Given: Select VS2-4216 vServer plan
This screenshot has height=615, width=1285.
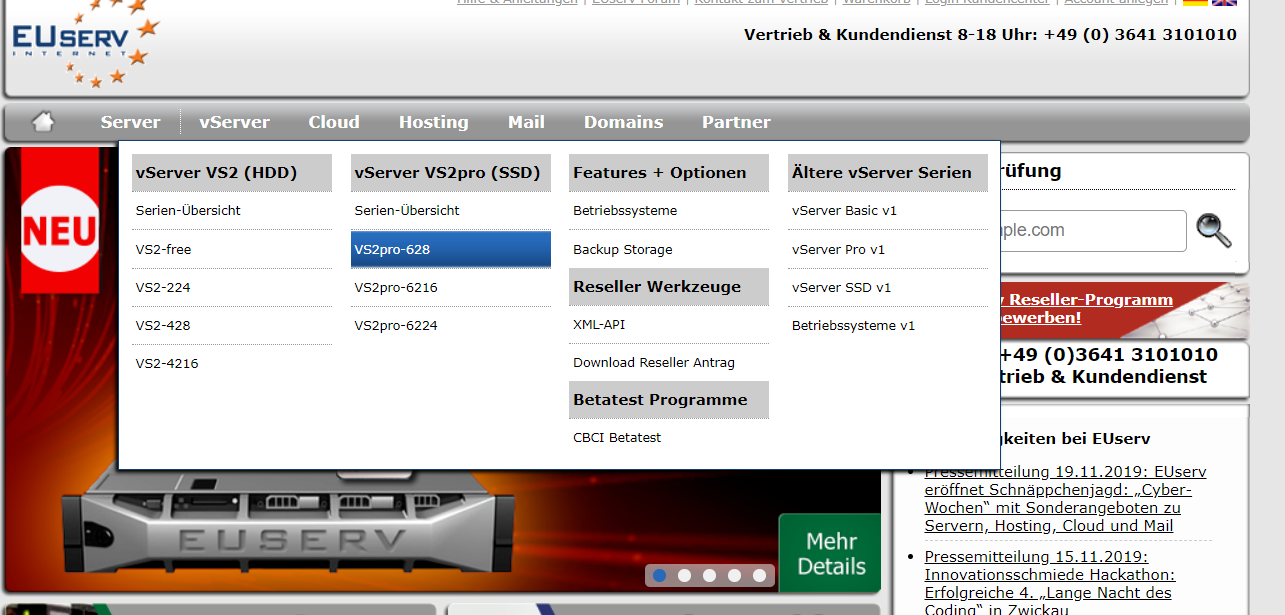Looking at the screenshot, I should click(x=232, y=363).
